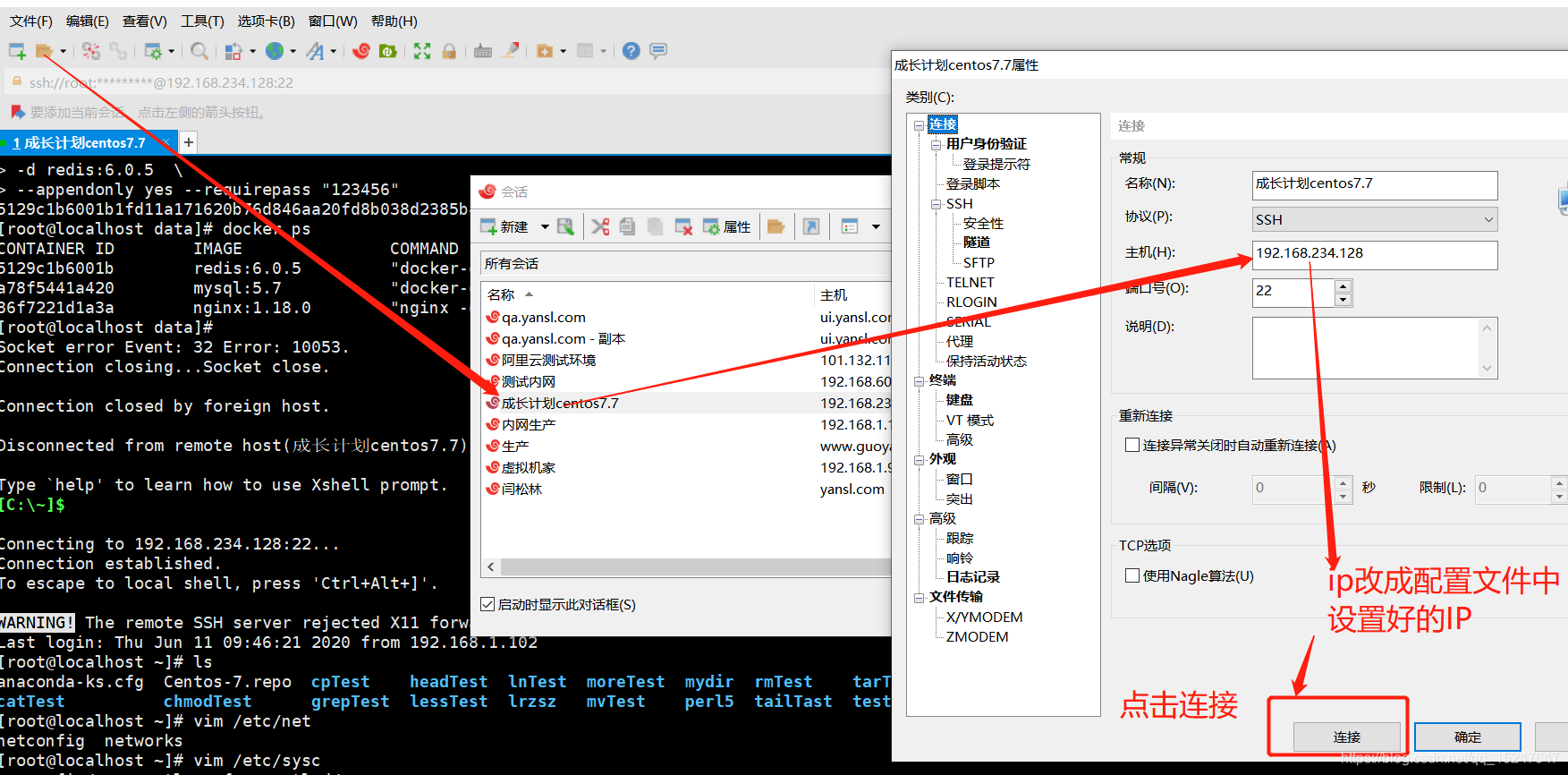Click the session properties gear icon in main toolbar
Image resolution: width=1568 pixels, height=775 pixels.
(153, 51)
